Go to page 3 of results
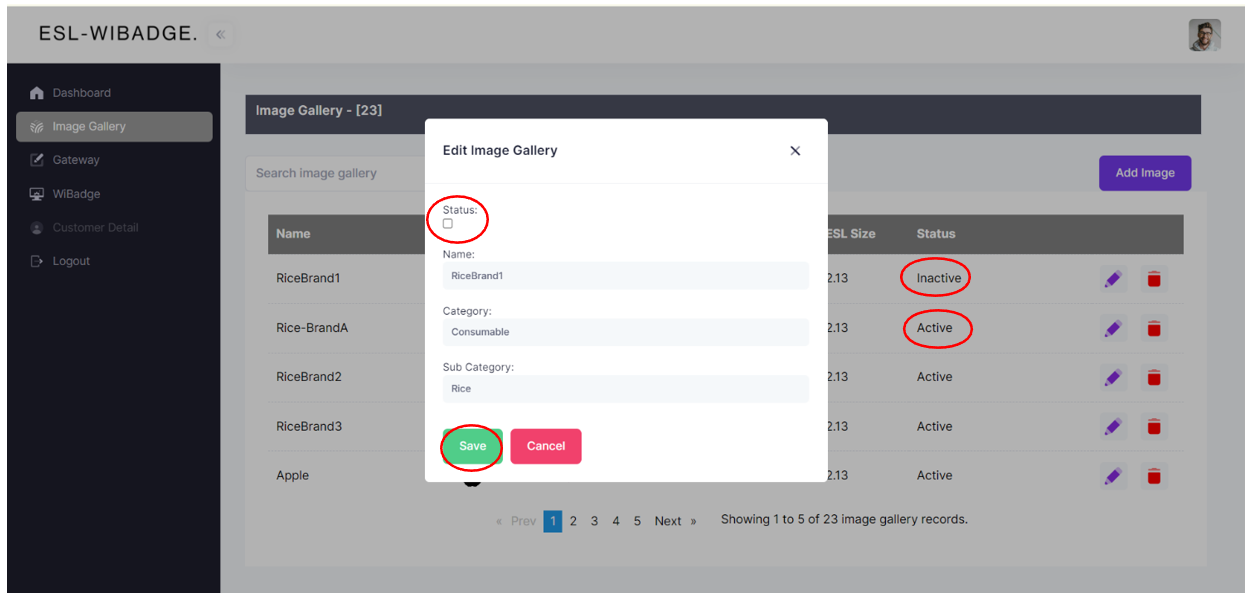 click(x=594, y=521)
